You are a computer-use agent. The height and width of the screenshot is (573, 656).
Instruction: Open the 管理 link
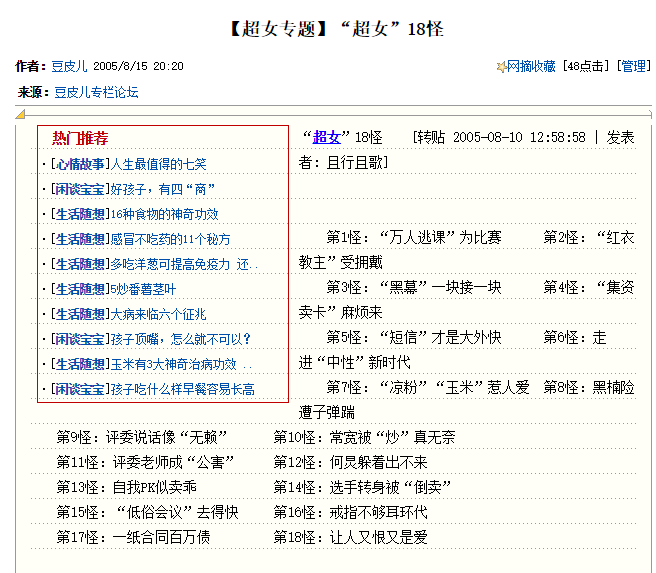click(x=634, y=67)
